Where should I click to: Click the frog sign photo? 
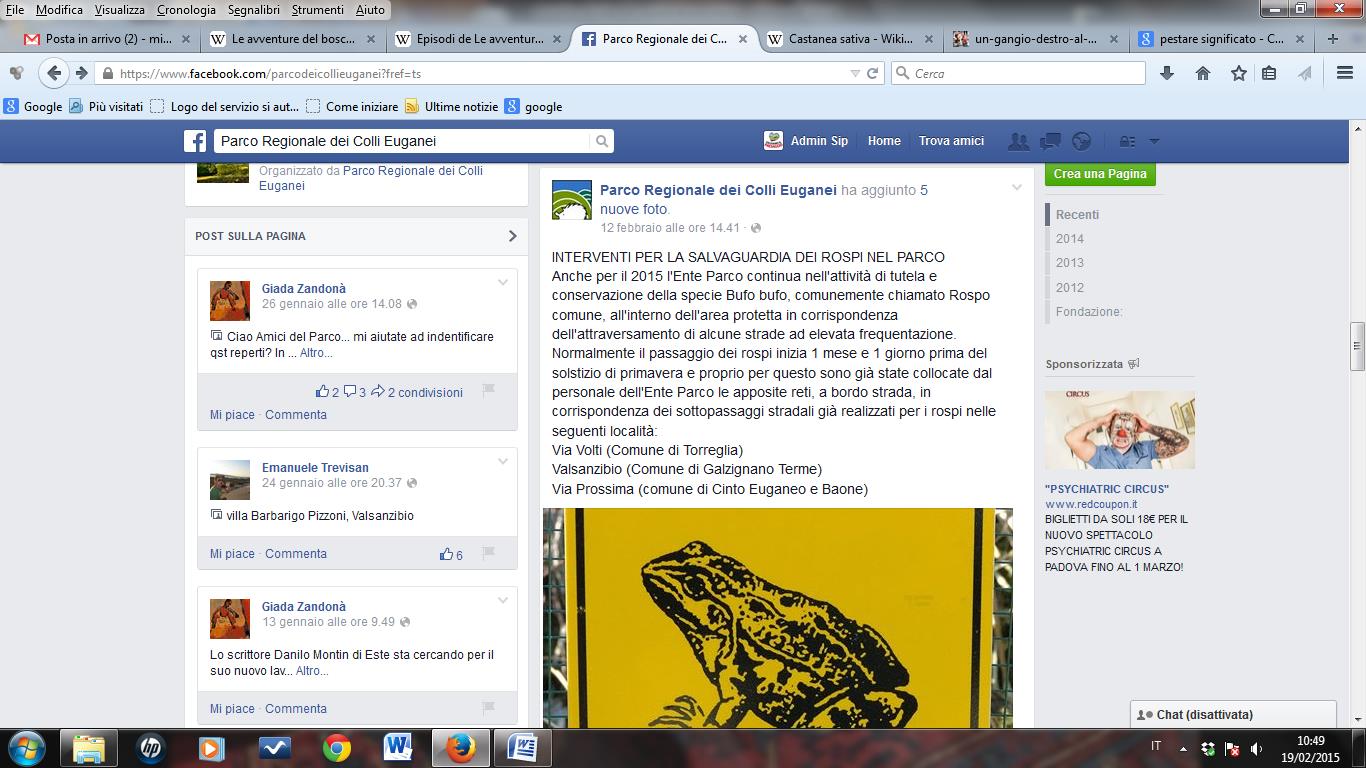point(777,618)
